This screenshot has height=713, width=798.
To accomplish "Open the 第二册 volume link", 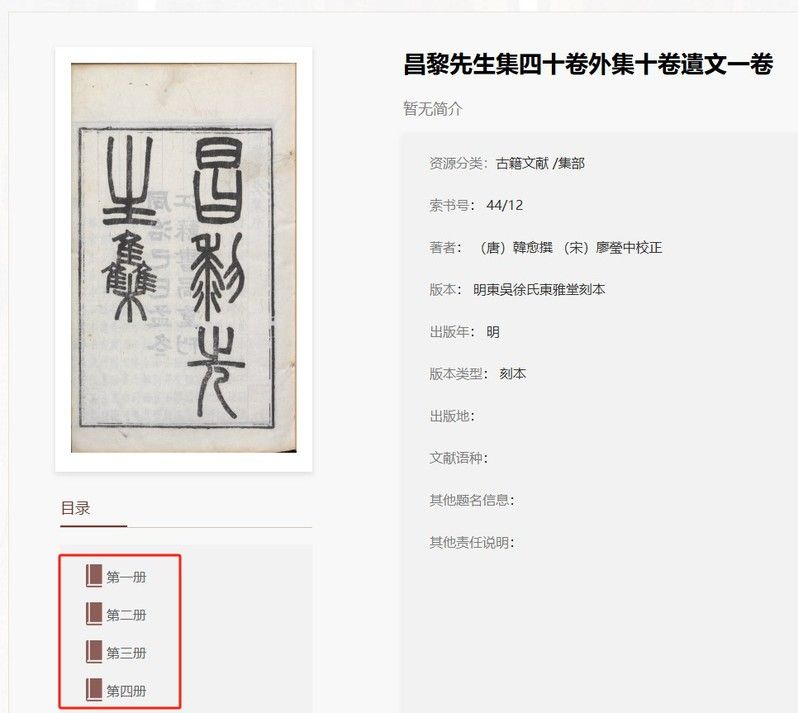I will point(126,615).
